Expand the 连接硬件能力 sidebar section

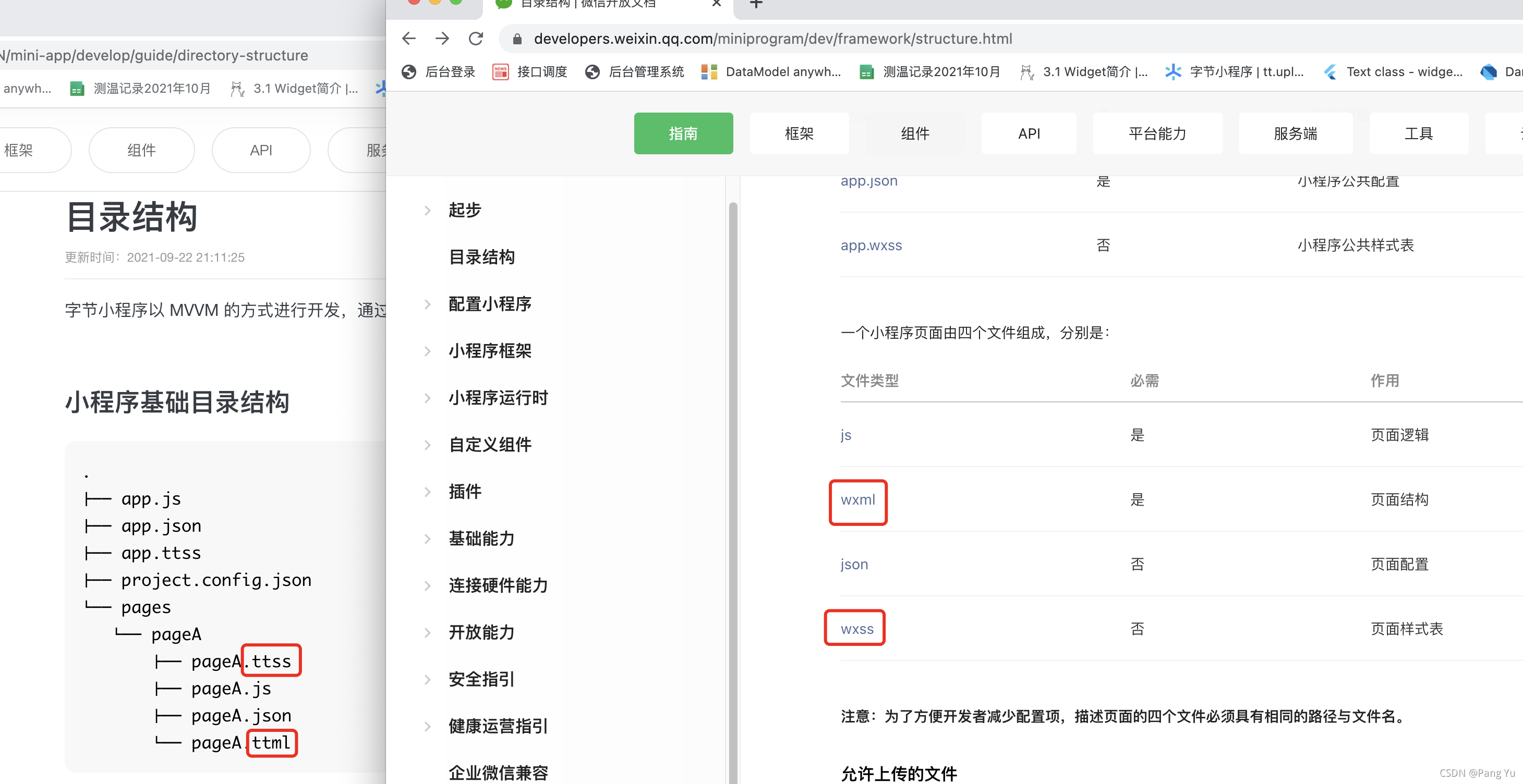427,585
